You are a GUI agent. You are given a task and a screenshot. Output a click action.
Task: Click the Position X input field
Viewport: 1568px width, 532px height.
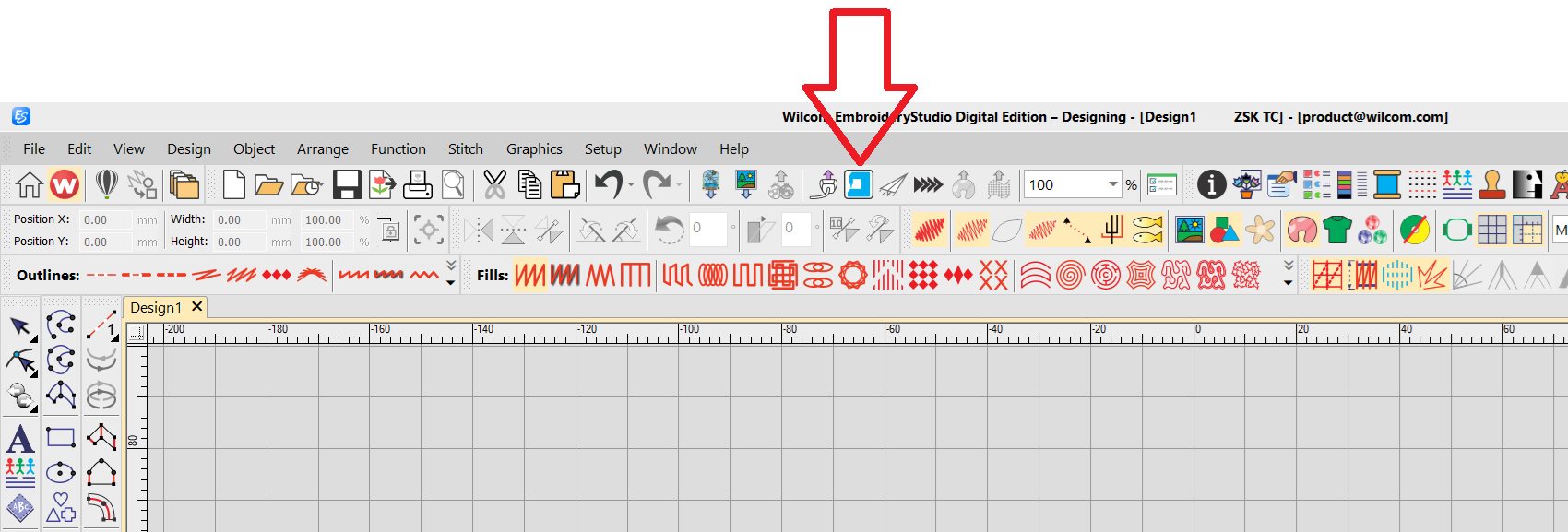pos(106,220)
